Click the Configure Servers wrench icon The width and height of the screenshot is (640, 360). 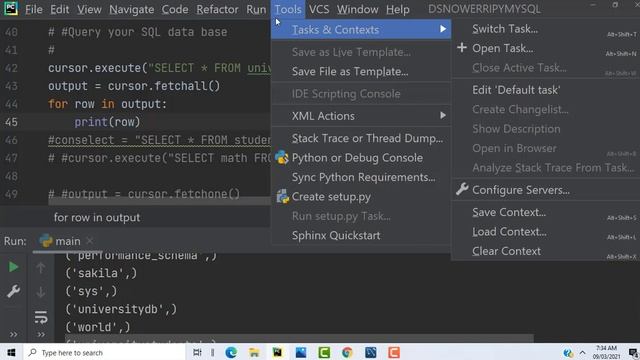point(462,189)
